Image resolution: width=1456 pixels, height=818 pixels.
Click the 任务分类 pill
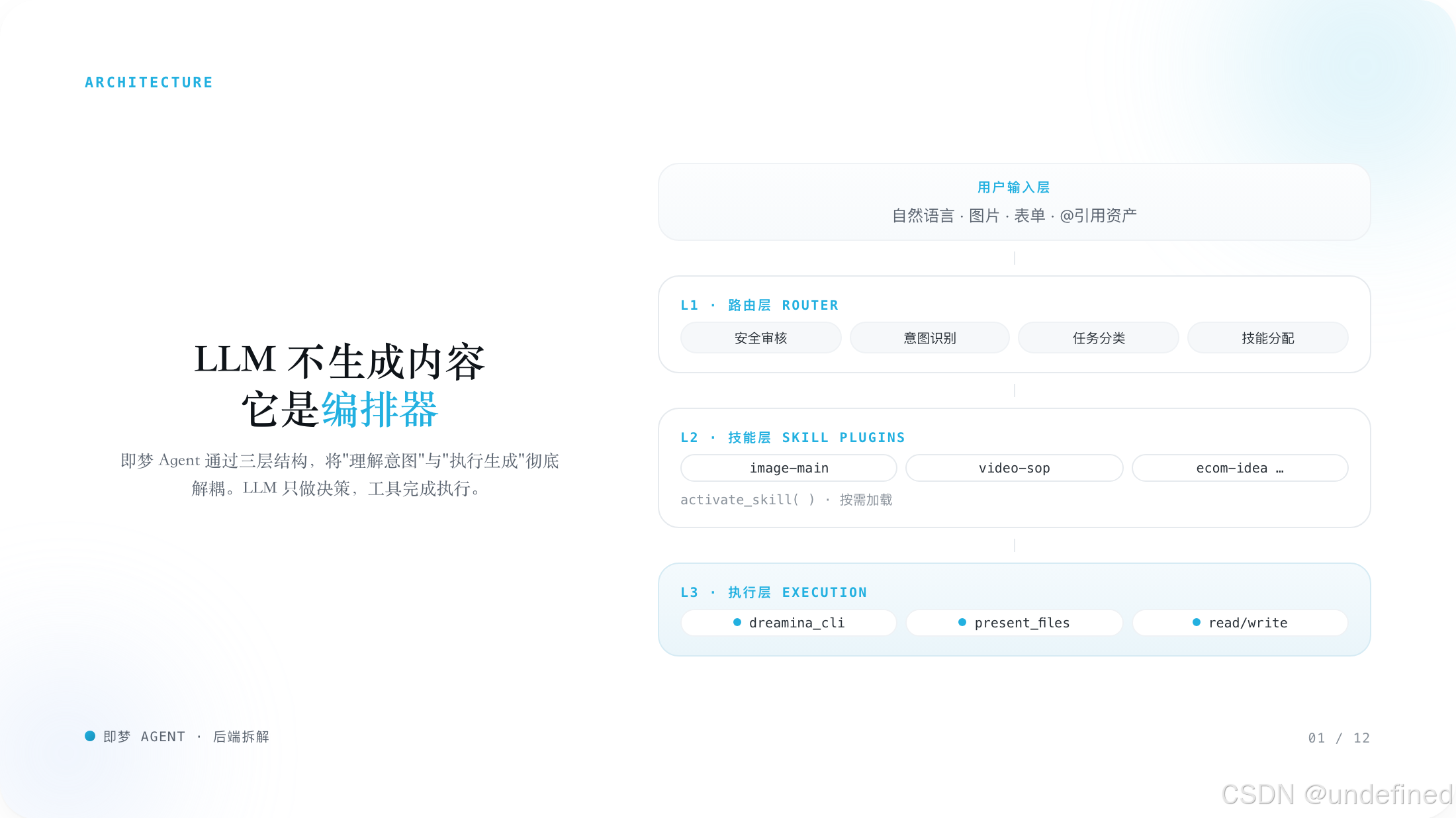click(1099, 338)
